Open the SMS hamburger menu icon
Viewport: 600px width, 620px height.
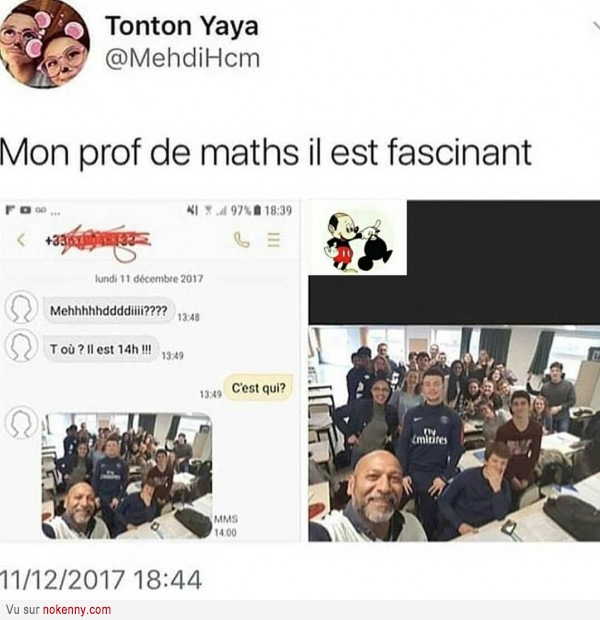point(274,240)
